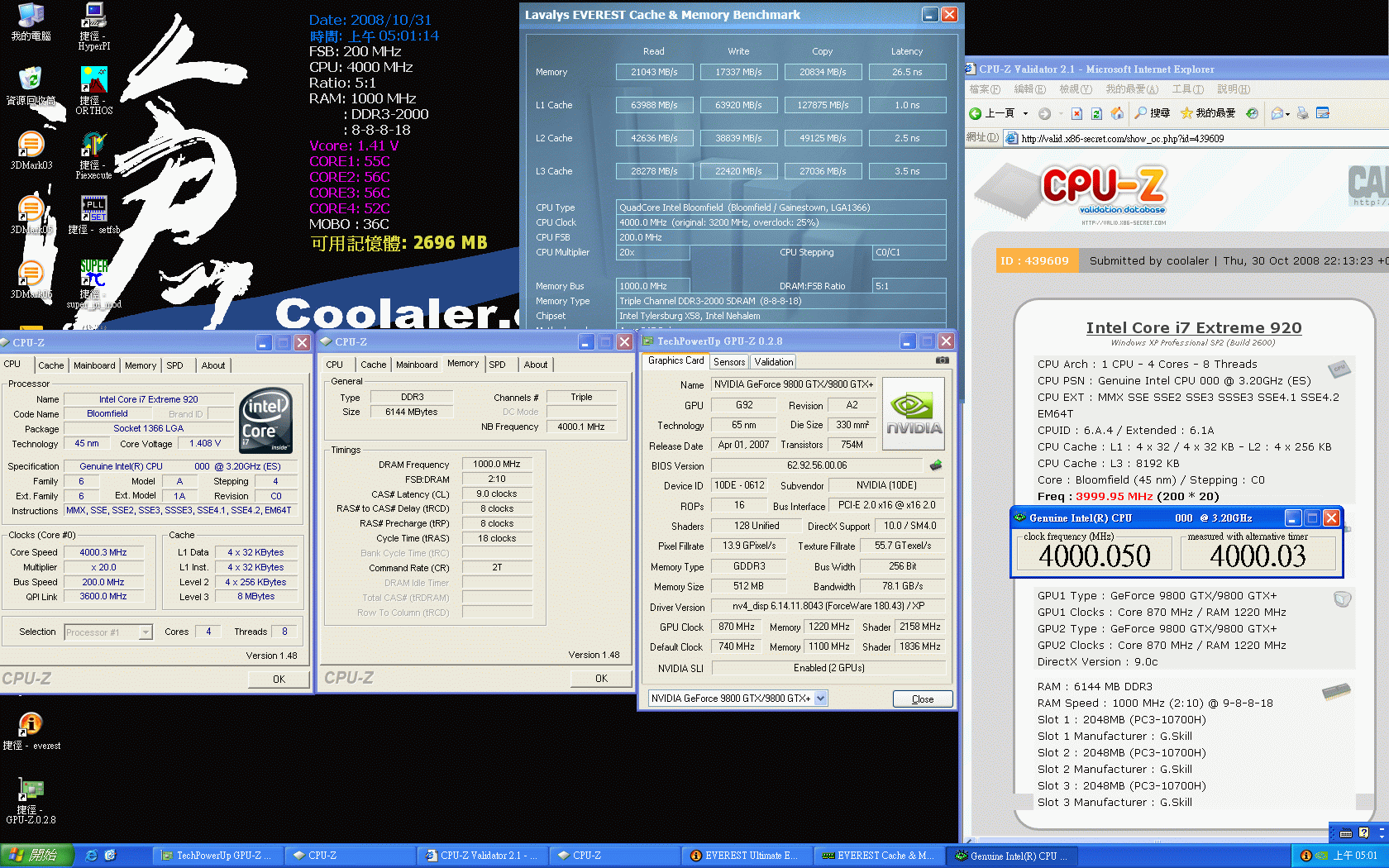Select SPD tab in CPU-Z Memory window

497,365
